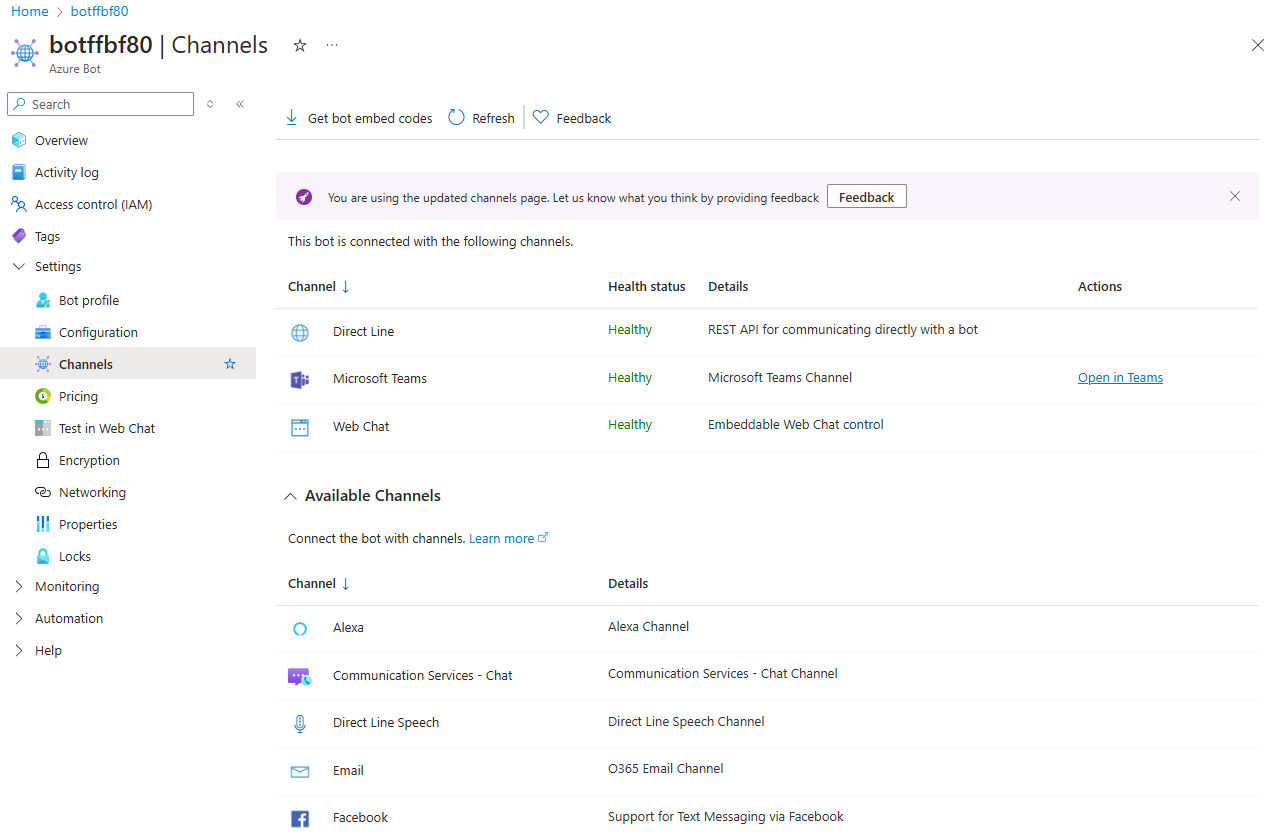Open the Pricing page
1272x835 pixels.
coord(78,396)
